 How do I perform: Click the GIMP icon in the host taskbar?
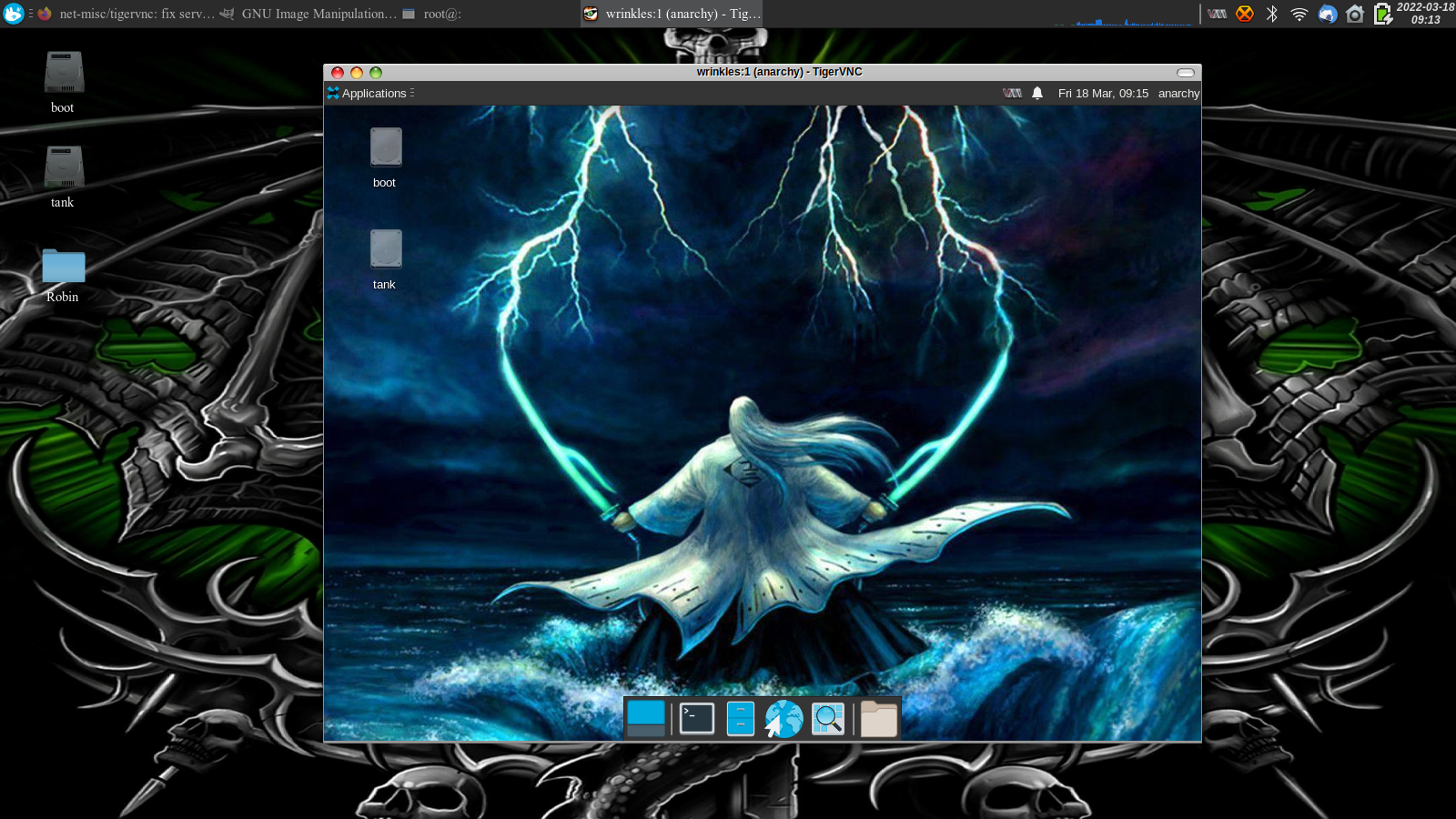pos(227,14)
